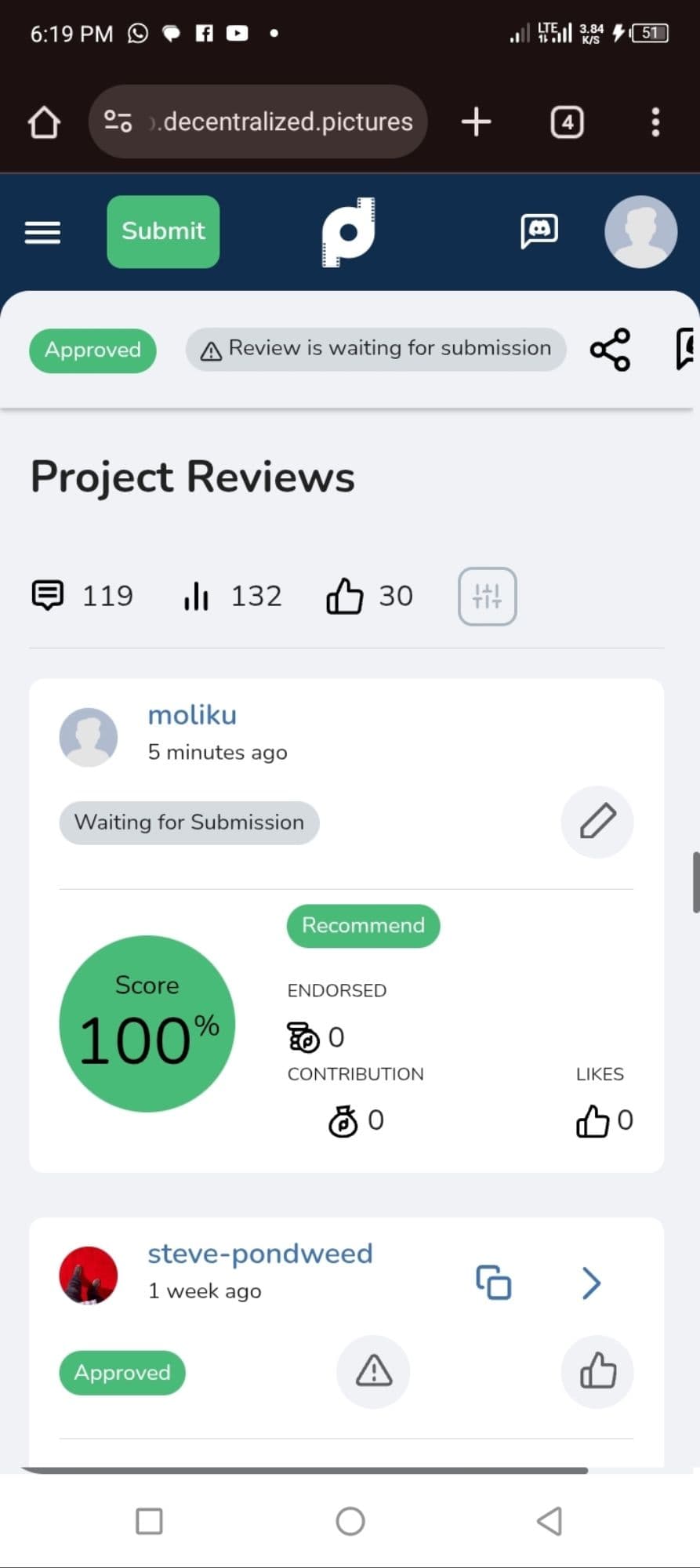Screen dimensions: 700x1568
Task: Click the Decentralized Pictures logo
Action: tap(349, 232)
